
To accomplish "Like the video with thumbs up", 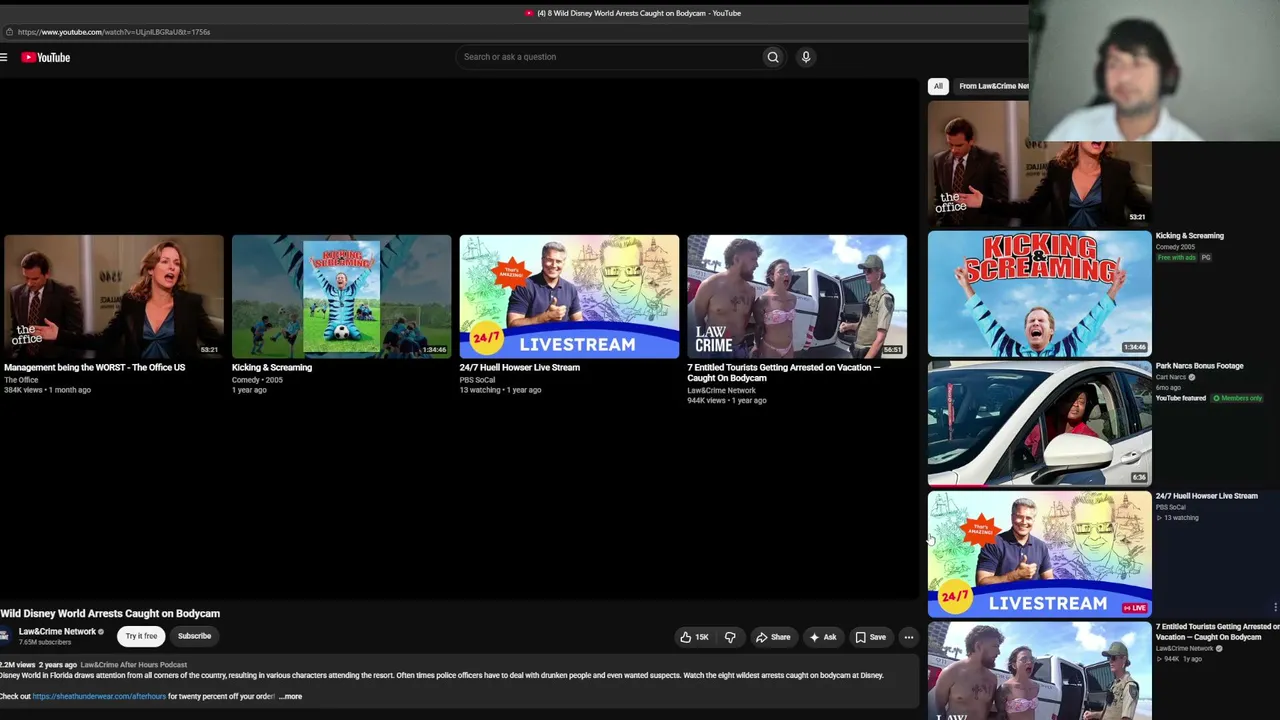I will pos(694,637).
